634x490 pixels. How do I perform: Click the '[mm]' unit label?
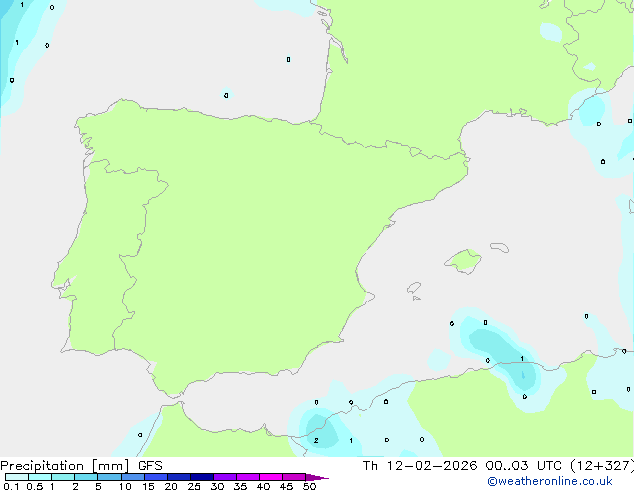pos(111,466)
